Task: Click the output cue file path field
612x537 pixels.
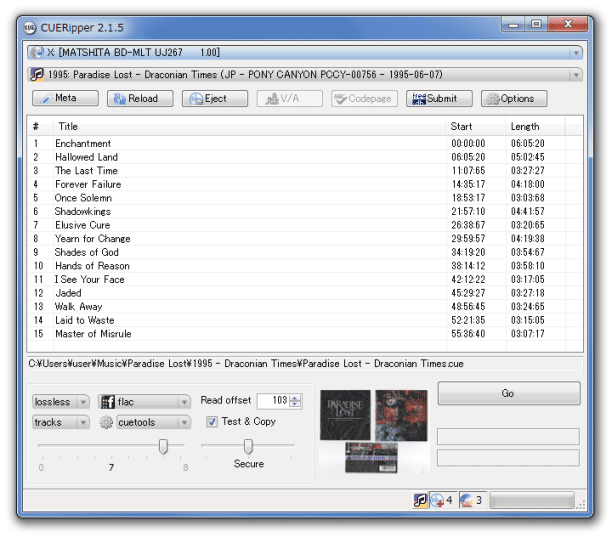Action: coord(304,364)
